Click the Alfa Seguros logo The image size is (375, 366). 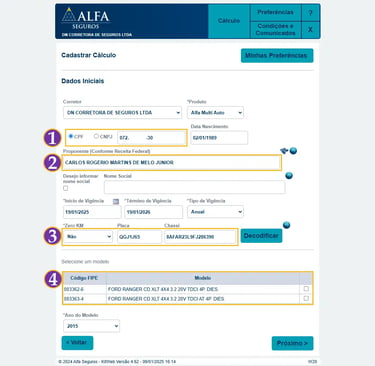pos(86,18)
